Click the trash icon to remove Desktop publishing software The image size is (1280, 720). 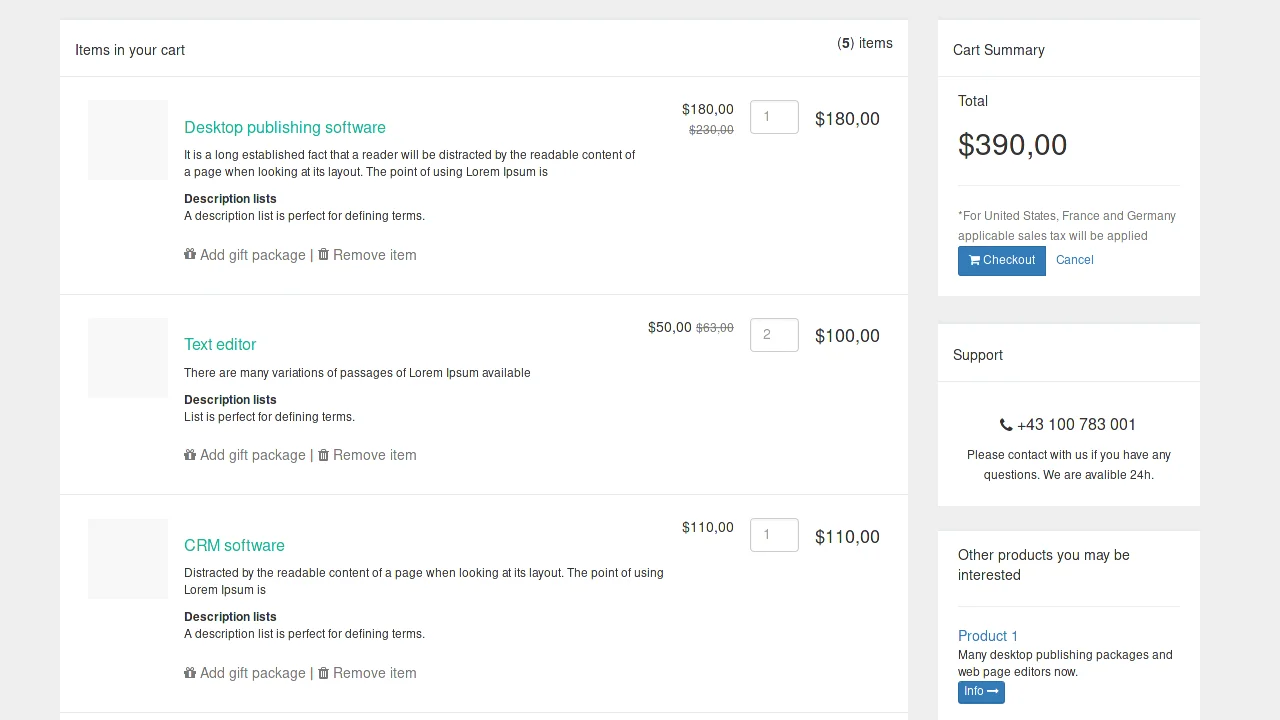pos(323,255)
